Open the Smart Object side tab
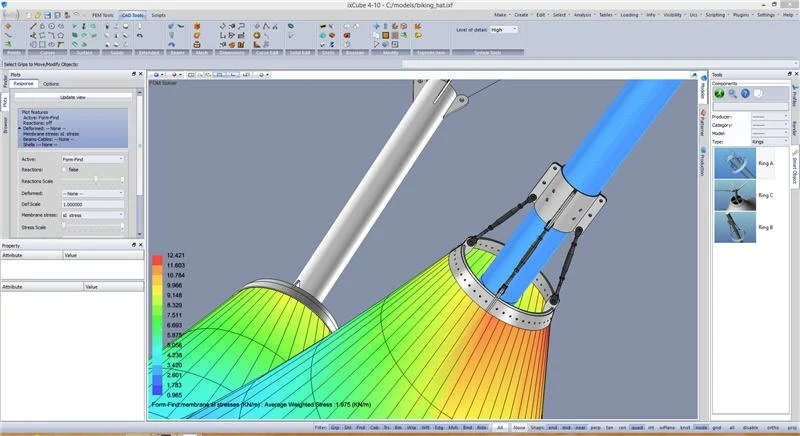The width and height of the screenshot is (800, 436). pyautogui.click(x=794, y=166)
